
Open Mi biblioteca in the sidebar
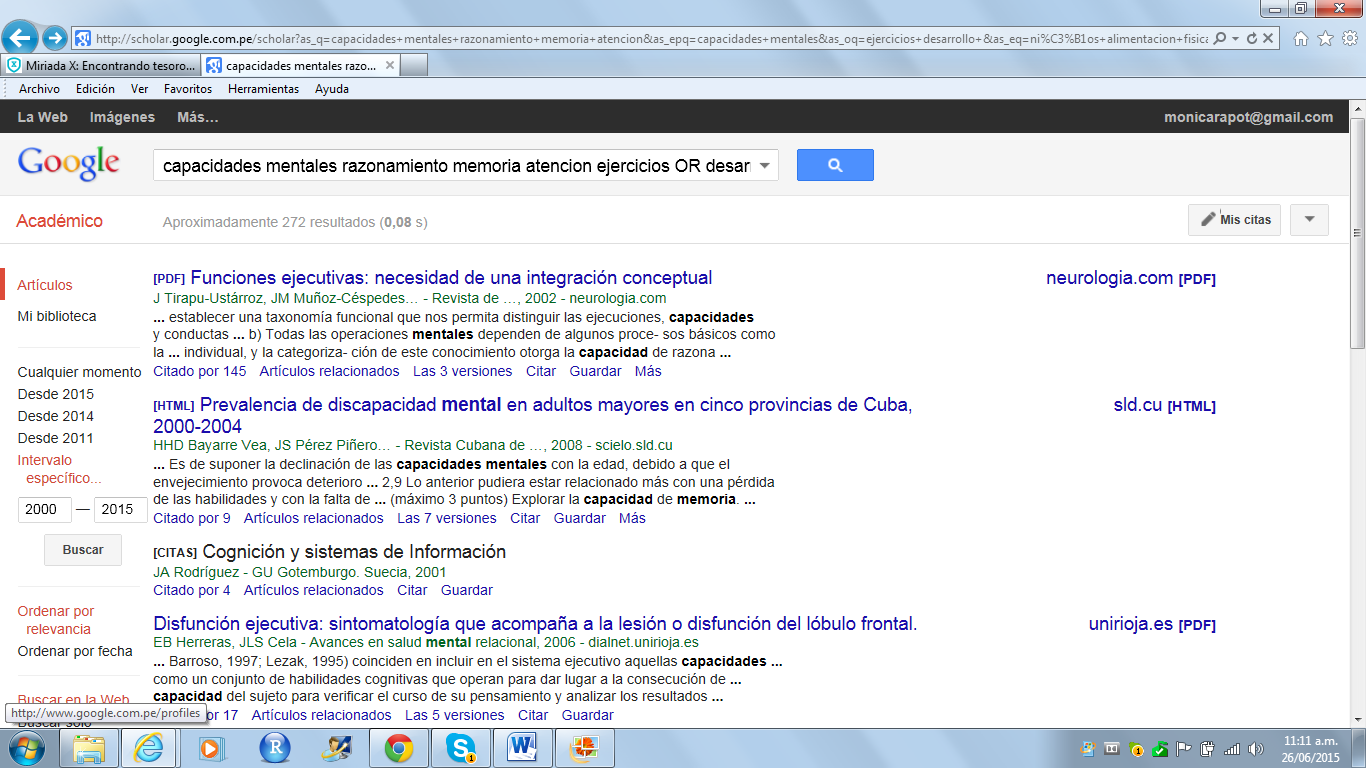click(x=57, y=316)
